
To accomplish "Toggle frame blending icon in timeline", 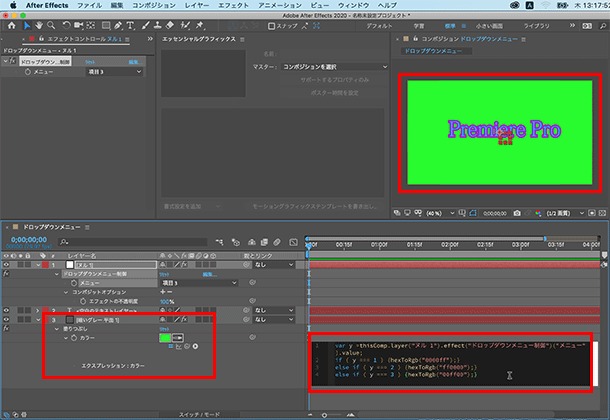I will click(264, 242).
